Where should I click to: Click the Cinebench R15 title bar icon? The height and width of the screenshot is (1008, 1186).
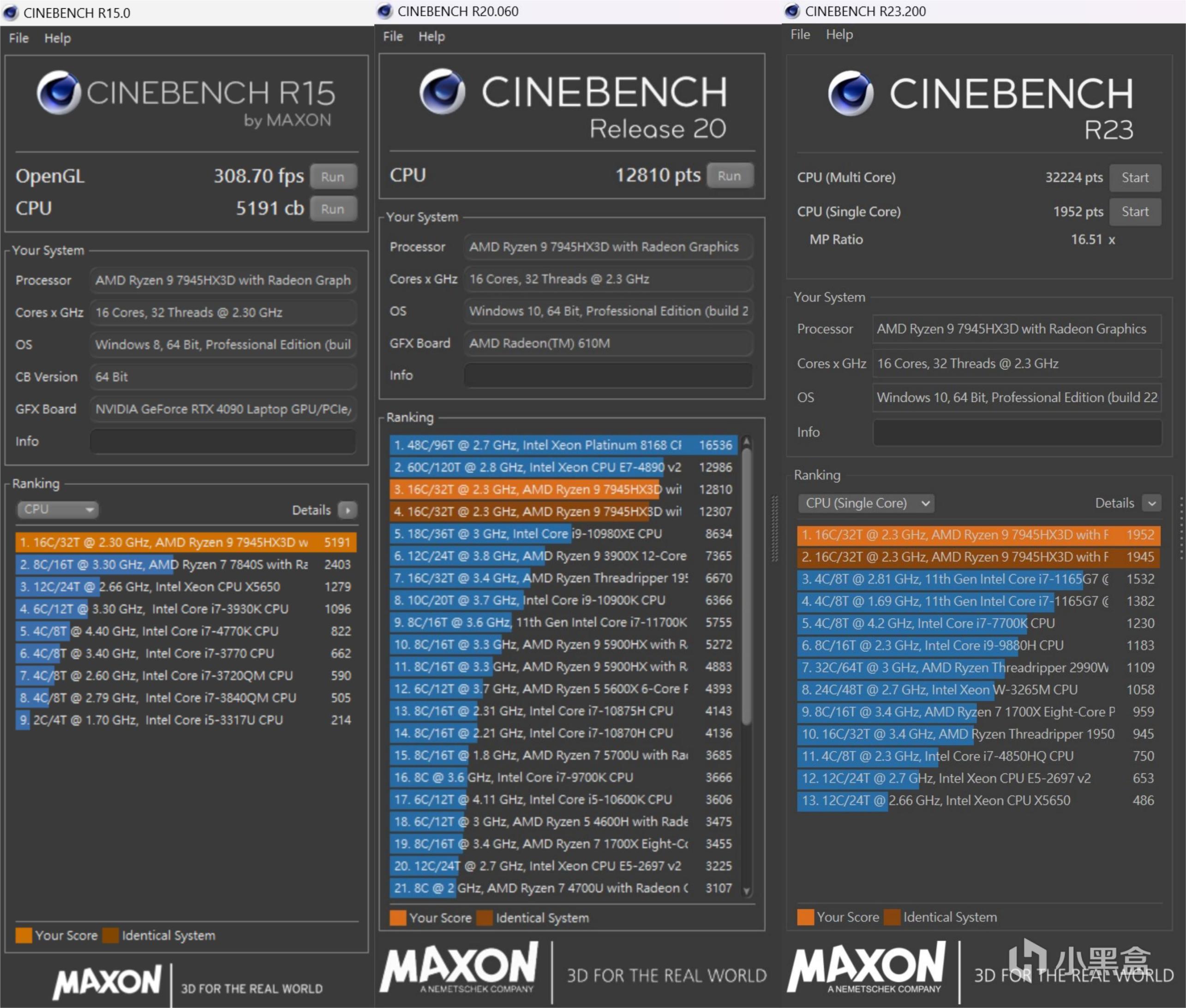coord(10,12)
